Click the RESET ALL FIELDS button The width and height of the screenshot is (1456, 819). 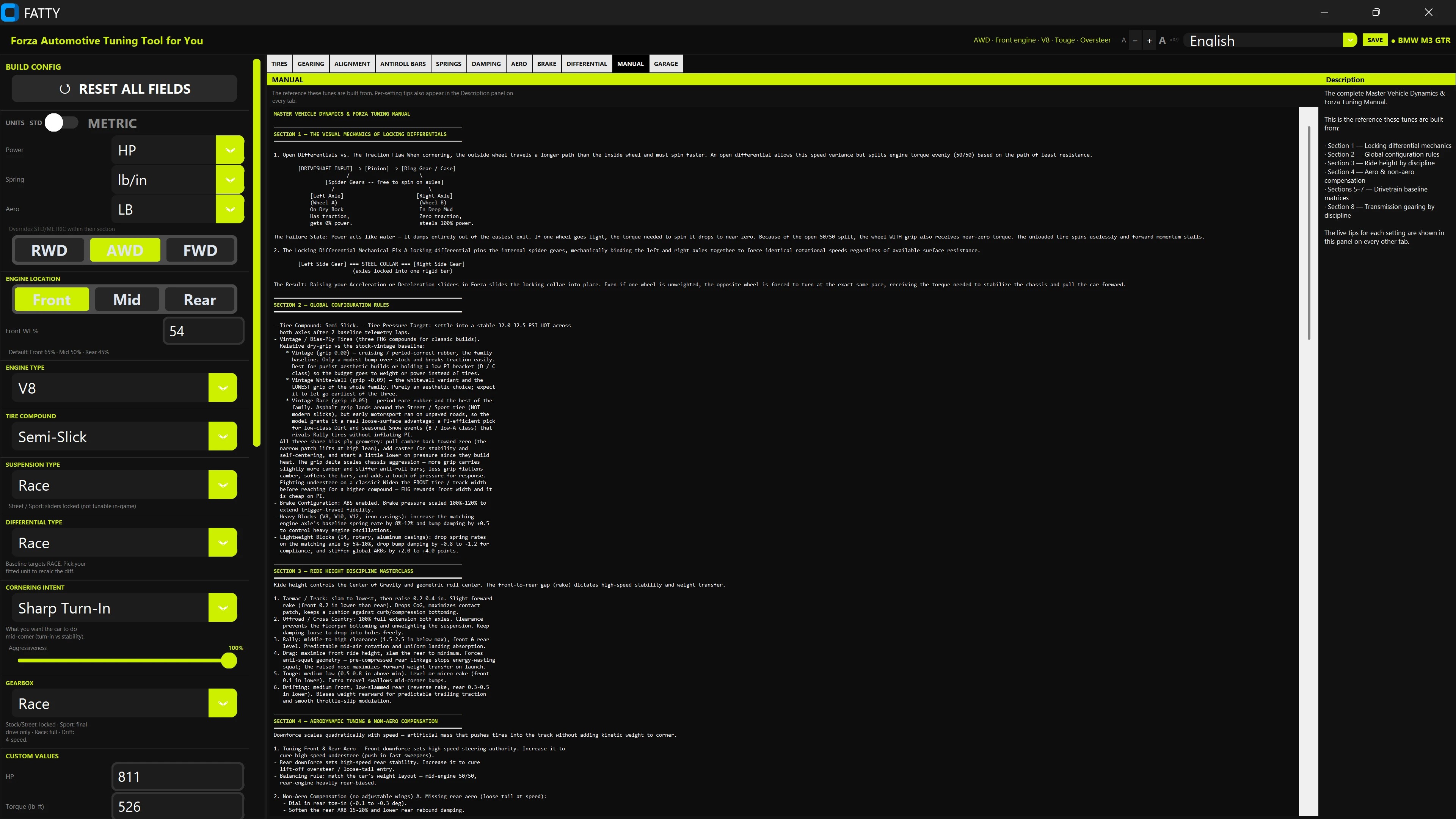pos(124,89)
